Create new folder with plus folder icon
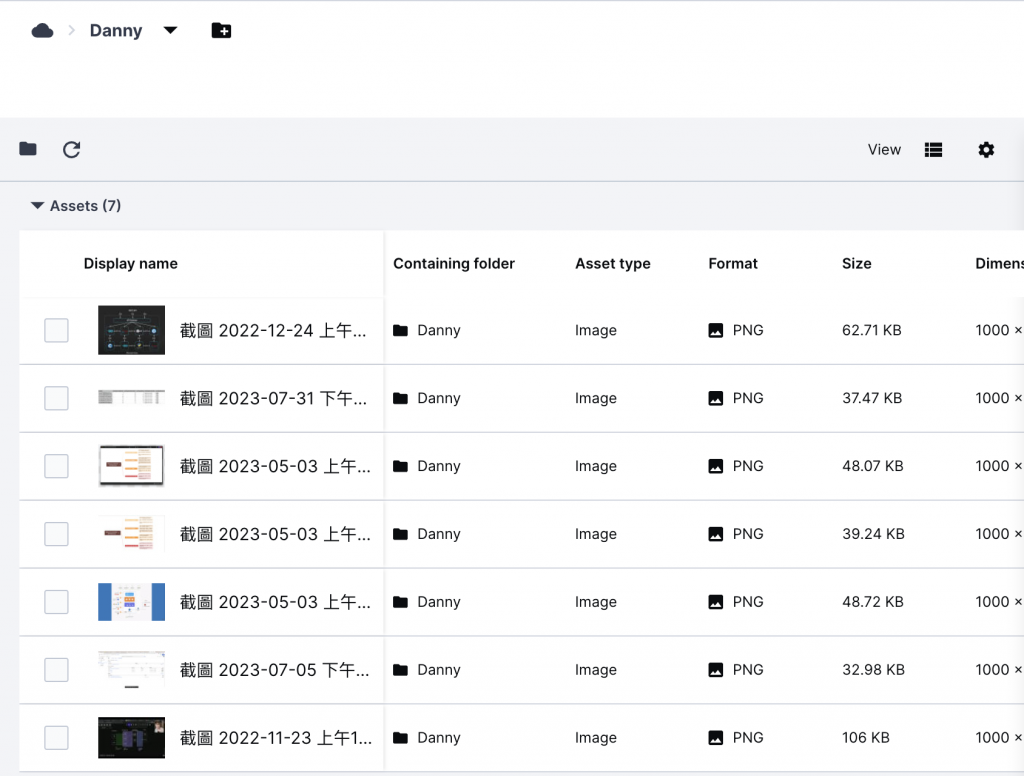 coord(221,31)
